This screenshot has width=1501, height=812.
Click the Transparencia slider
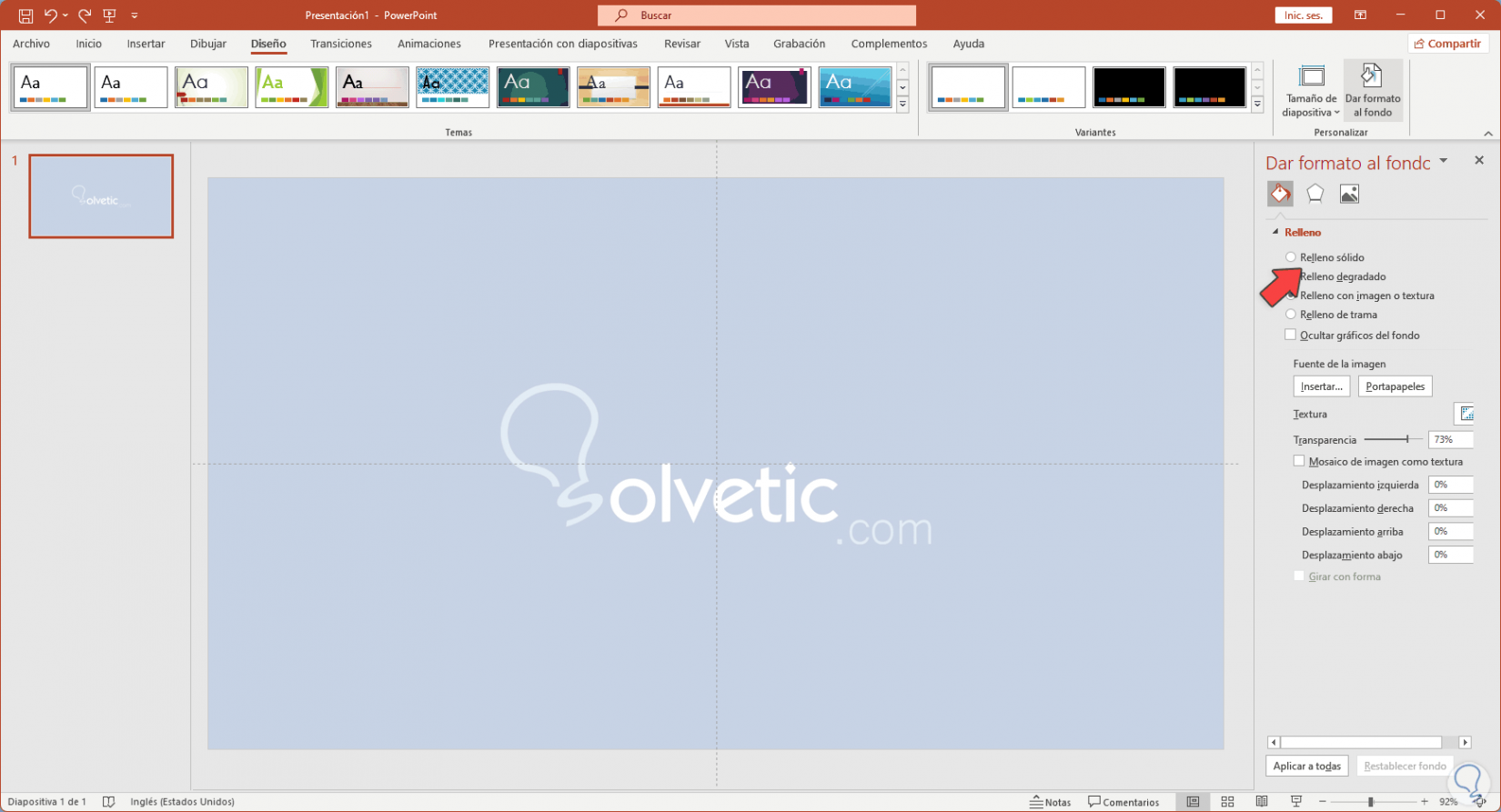(x=1393, y=439)
